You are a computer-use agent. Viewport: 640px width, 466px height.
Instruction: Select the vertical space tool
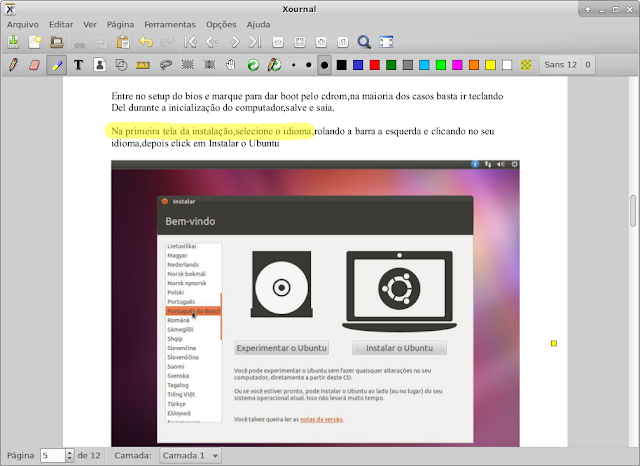coord(209,65)
